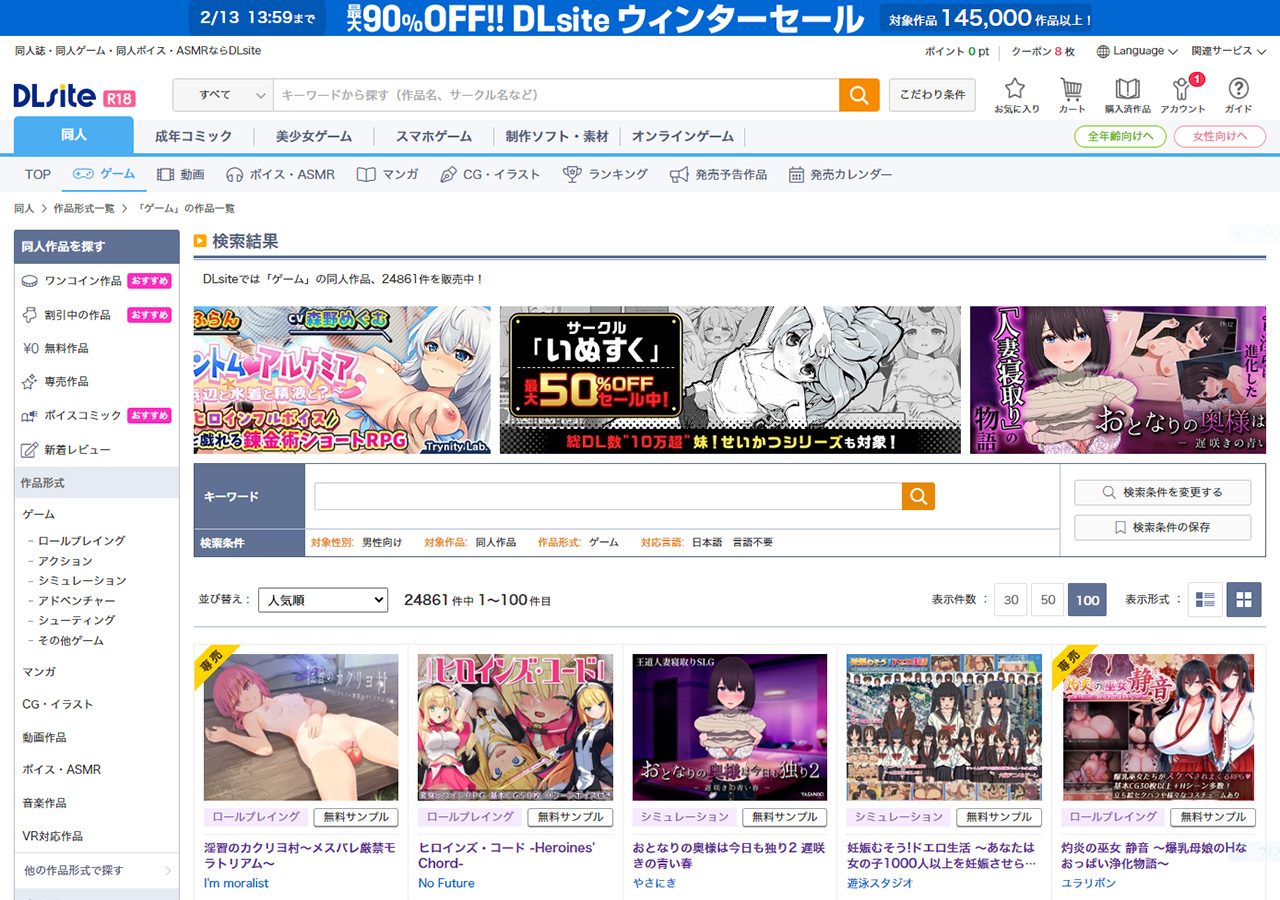Open the ガイド help guide icon
The height and width of the screenshot is (900, 1280).
pyautogui.click(x=1238, y=94)
